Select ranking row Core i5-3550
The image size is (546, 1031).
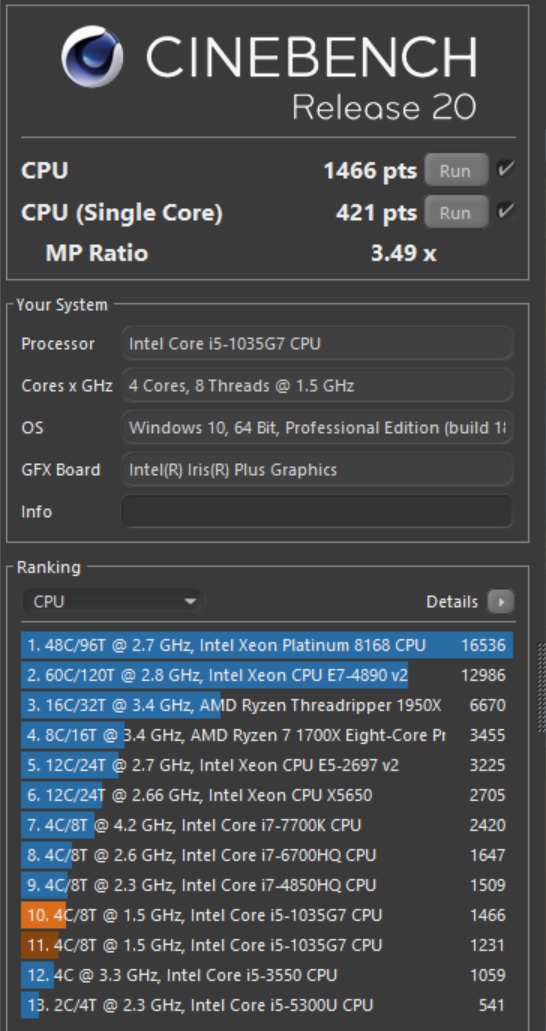click(x=267, y=974)
